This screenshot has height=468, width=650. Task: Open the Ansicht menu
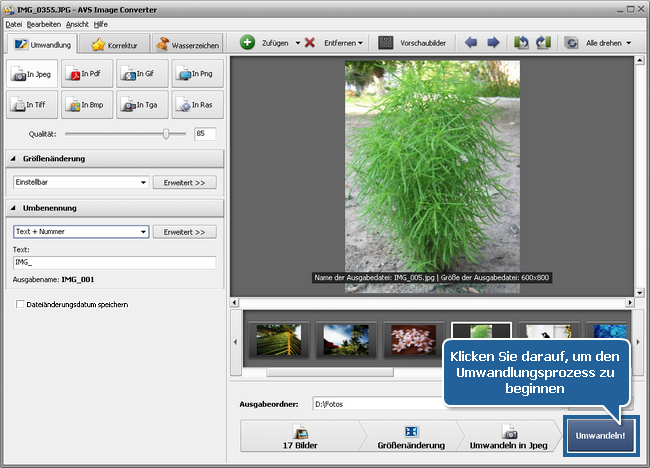tap(77, 24)
